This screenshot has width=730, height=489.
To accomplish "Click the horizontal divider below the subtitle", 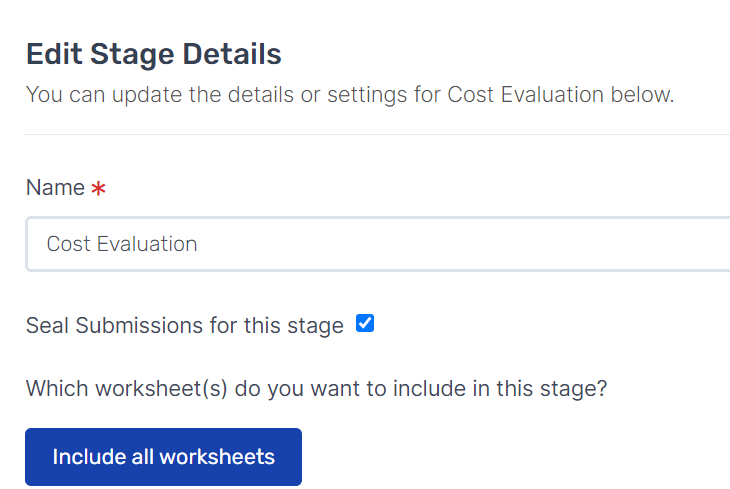I will click(x=378, y=135).
